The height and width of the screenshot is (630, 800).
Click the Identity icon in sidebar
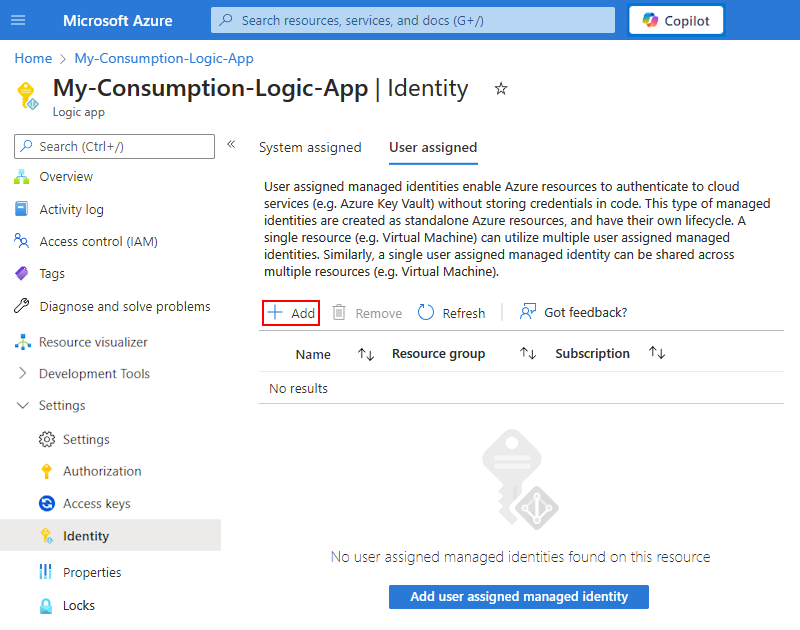coord(46,536)
